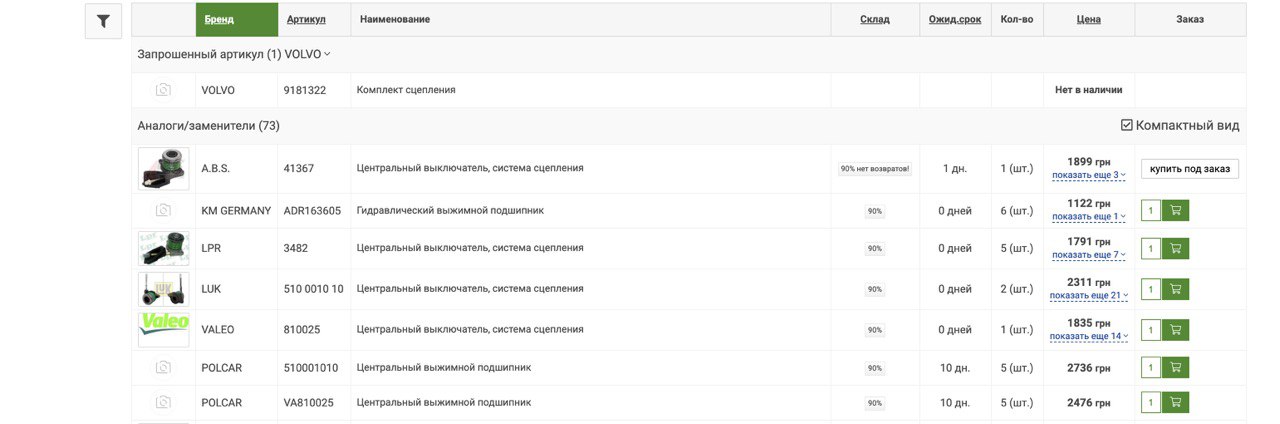This screenshot has height=424, width=1280.
Task: Click quantity field for POLCAR 510001010
Action: point(1151,368)
